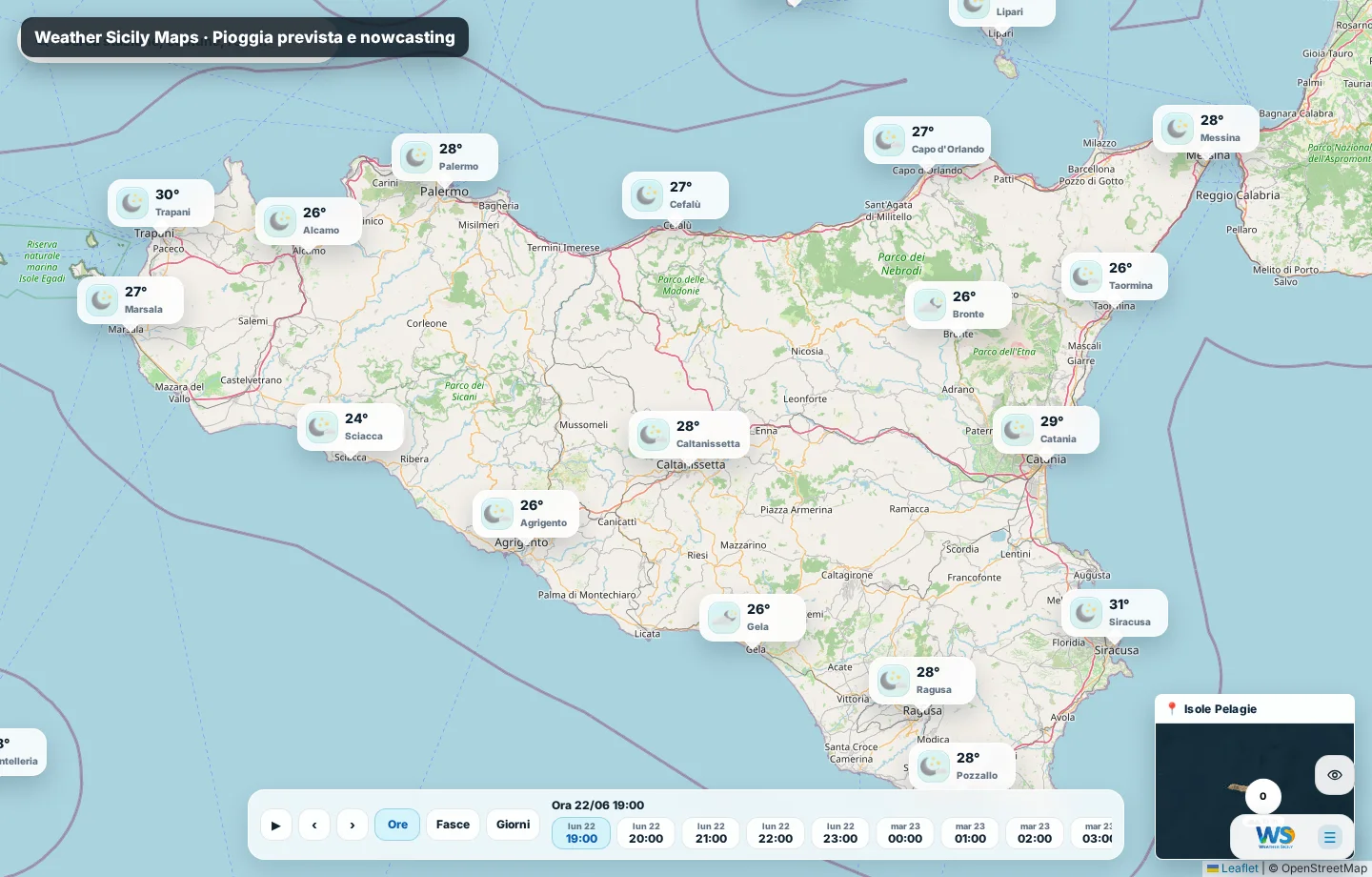Click the 'Ora 22/06 19:00' label
The width and height of the screenshot is (1372, 877).
point(597,806)
